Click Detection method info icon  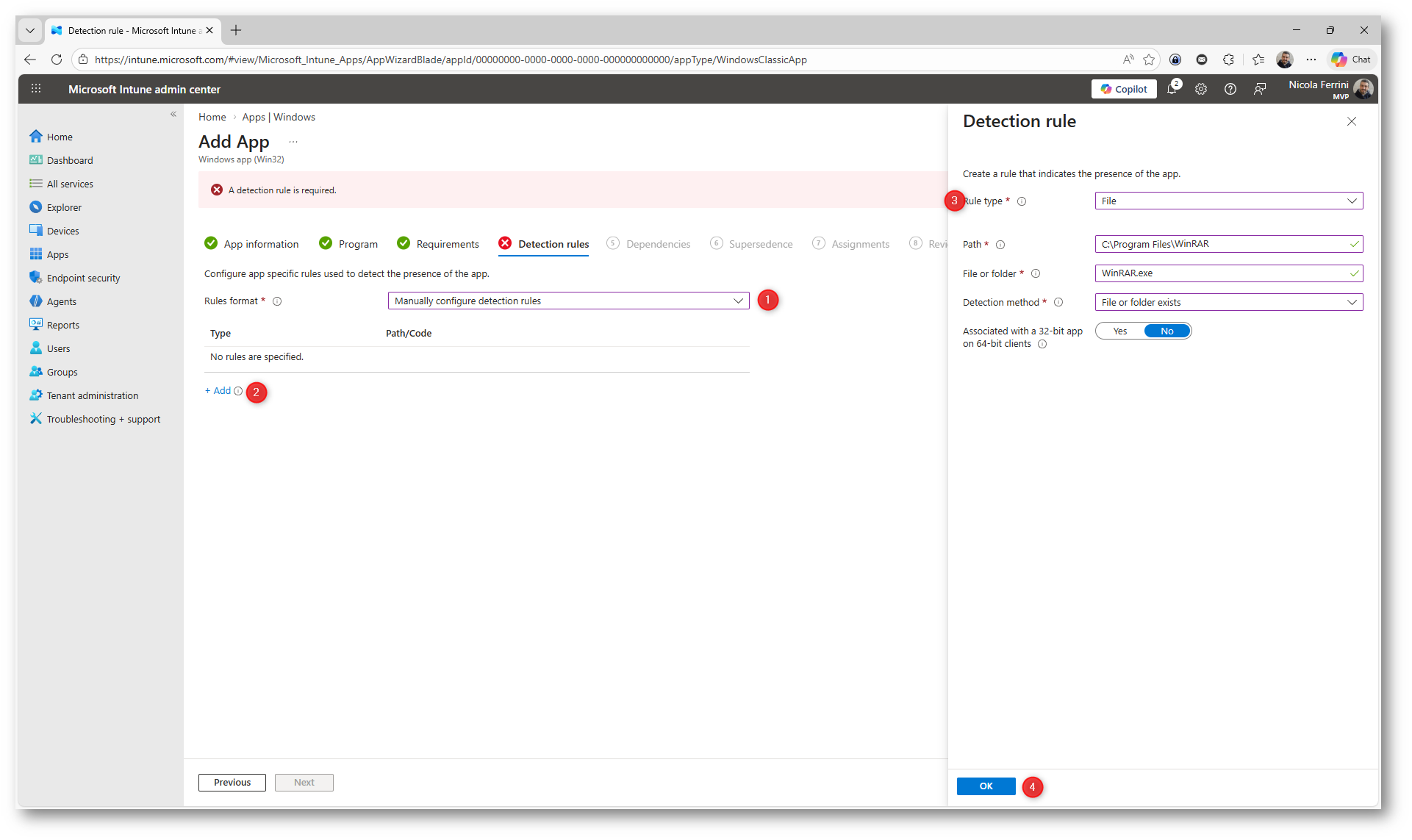coord(1058,303)
